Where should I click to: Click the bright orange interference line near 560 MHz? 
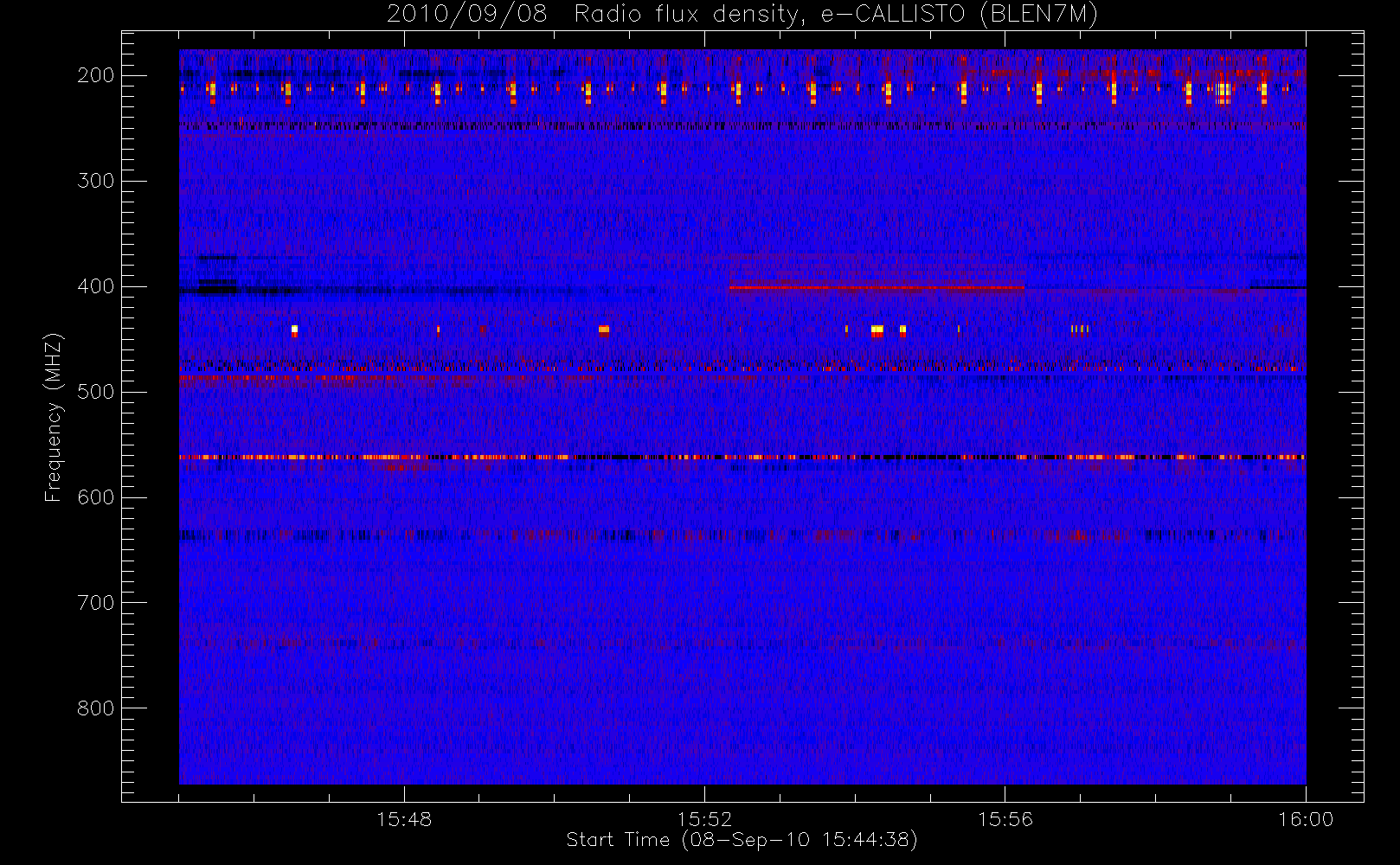742,457
